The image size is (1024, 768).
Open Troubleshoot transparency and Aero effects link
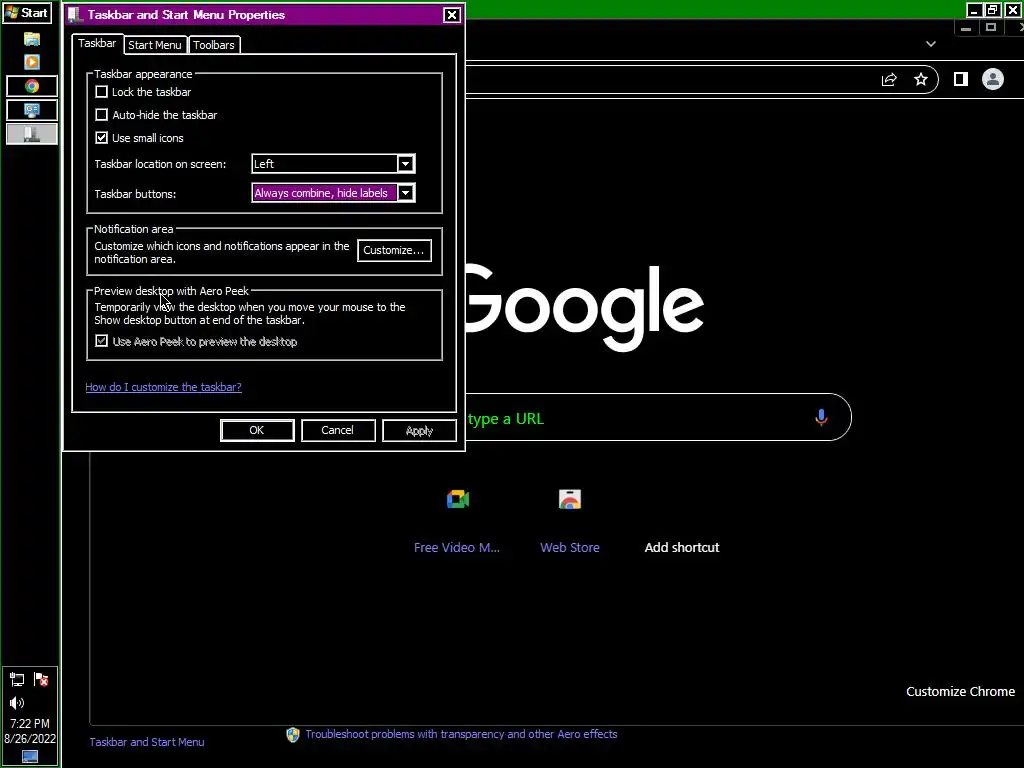click(x=461, y=734)
